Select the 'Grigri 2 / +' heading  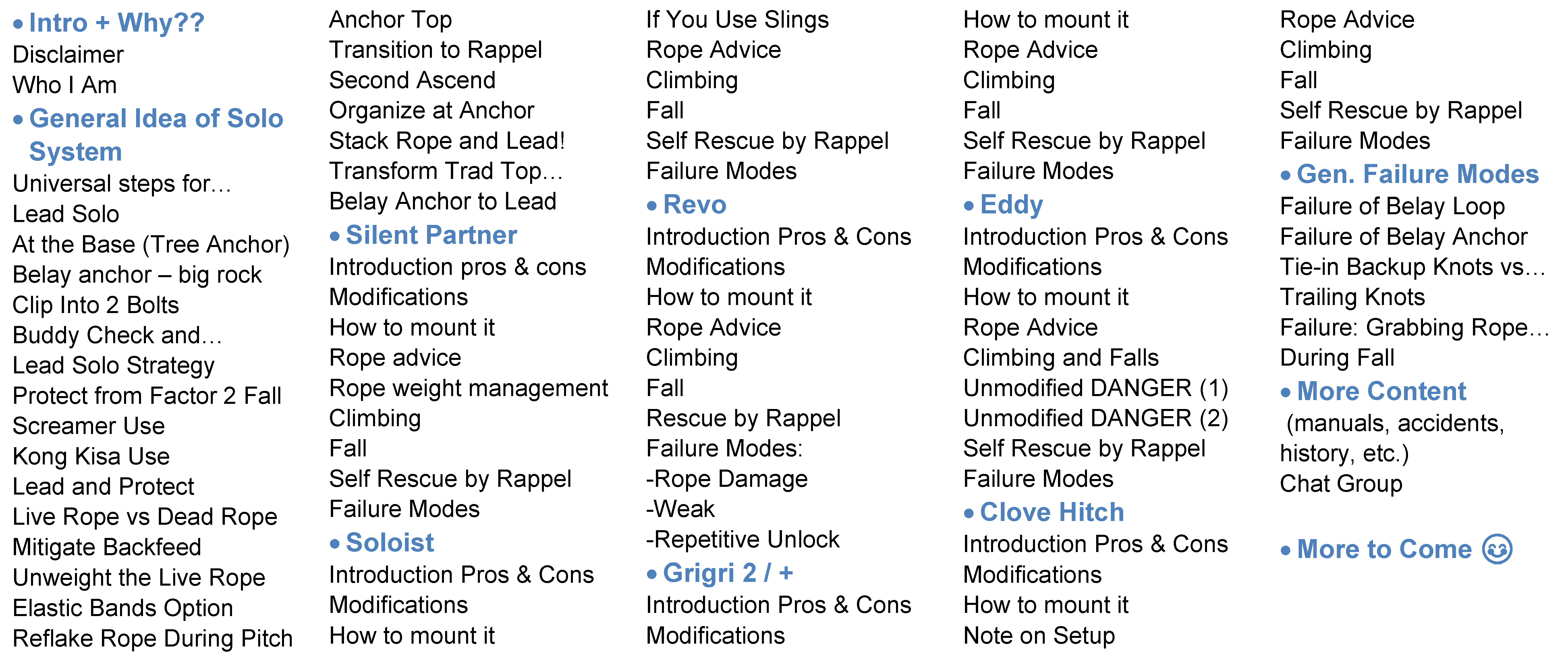[x=727, y=573]
